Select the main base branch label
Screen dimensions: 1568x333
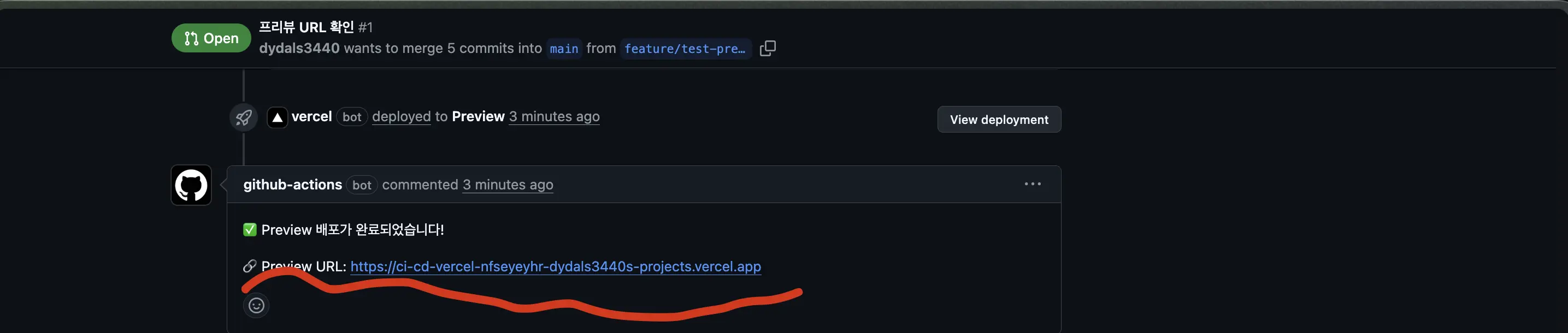pyautogui.click(x=564, y=49)
